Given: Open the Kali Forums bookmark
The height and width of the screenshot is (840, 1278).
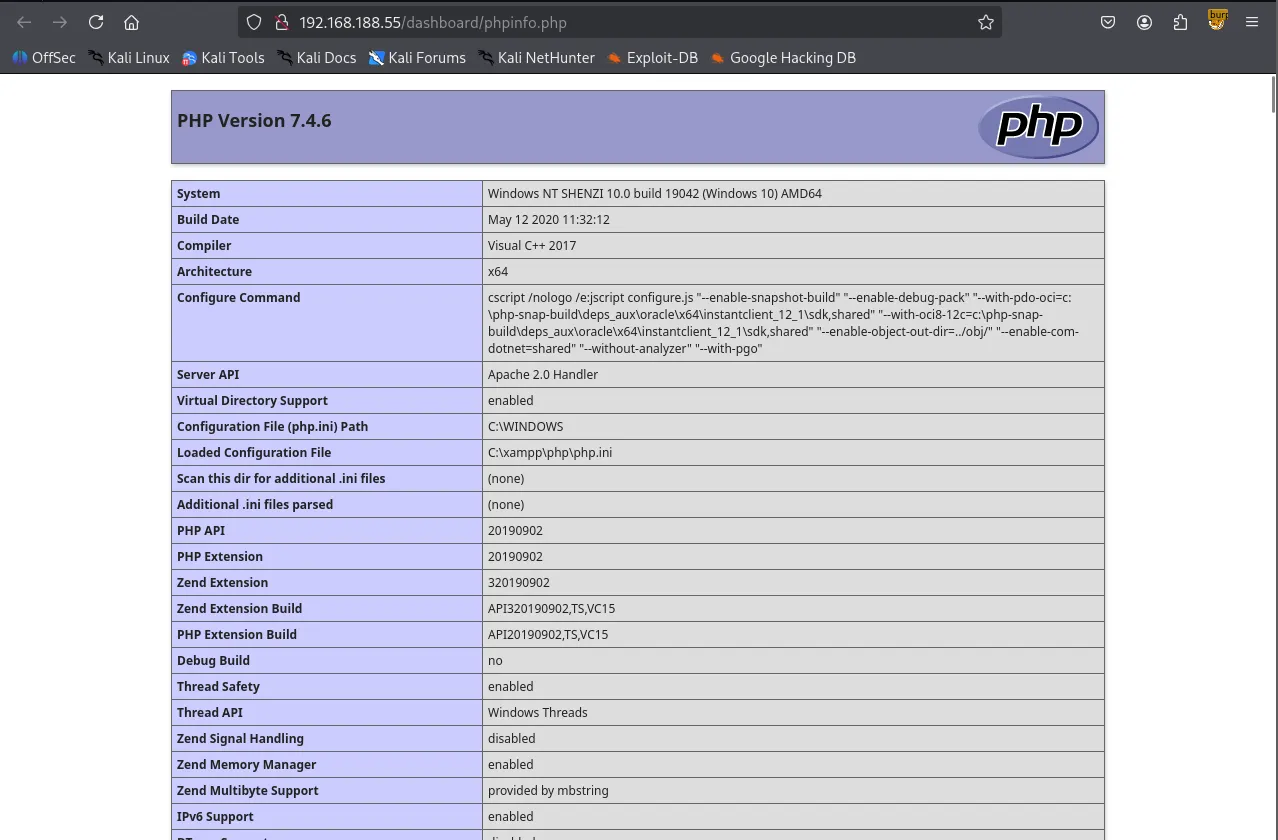Looking at the screenshot, I should (418, 58).
